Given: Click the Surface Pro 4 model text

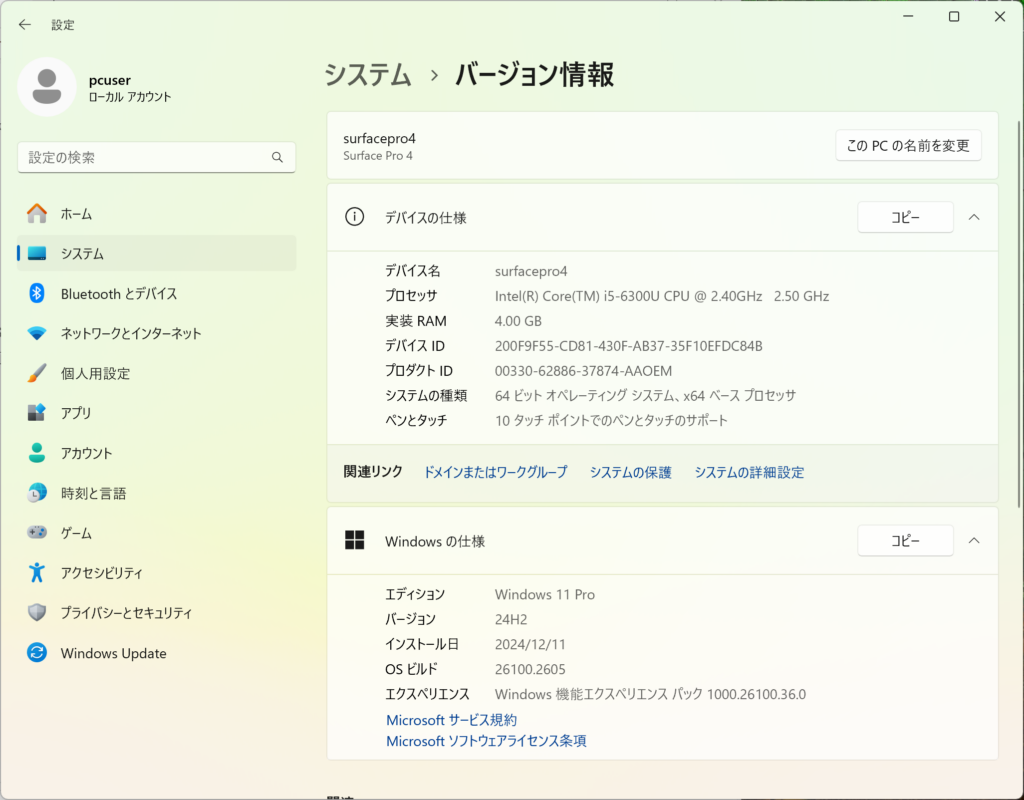Looking at the screenshot, I should click(x=377, y=155).
